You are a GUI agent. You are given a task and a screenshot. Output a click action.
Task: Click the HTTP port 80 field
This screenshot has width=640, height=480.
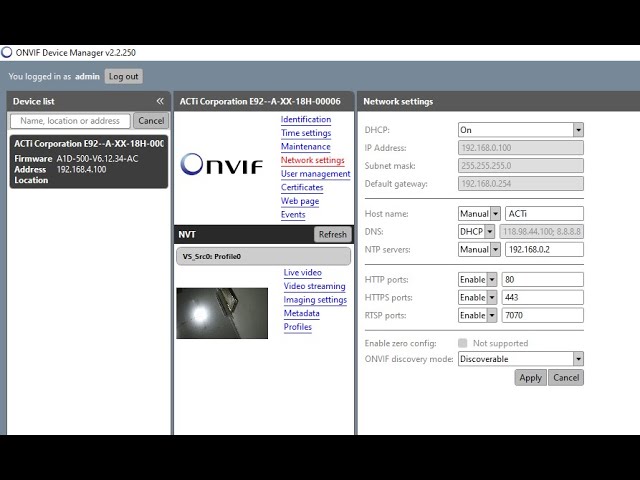[x=542, y=280]
